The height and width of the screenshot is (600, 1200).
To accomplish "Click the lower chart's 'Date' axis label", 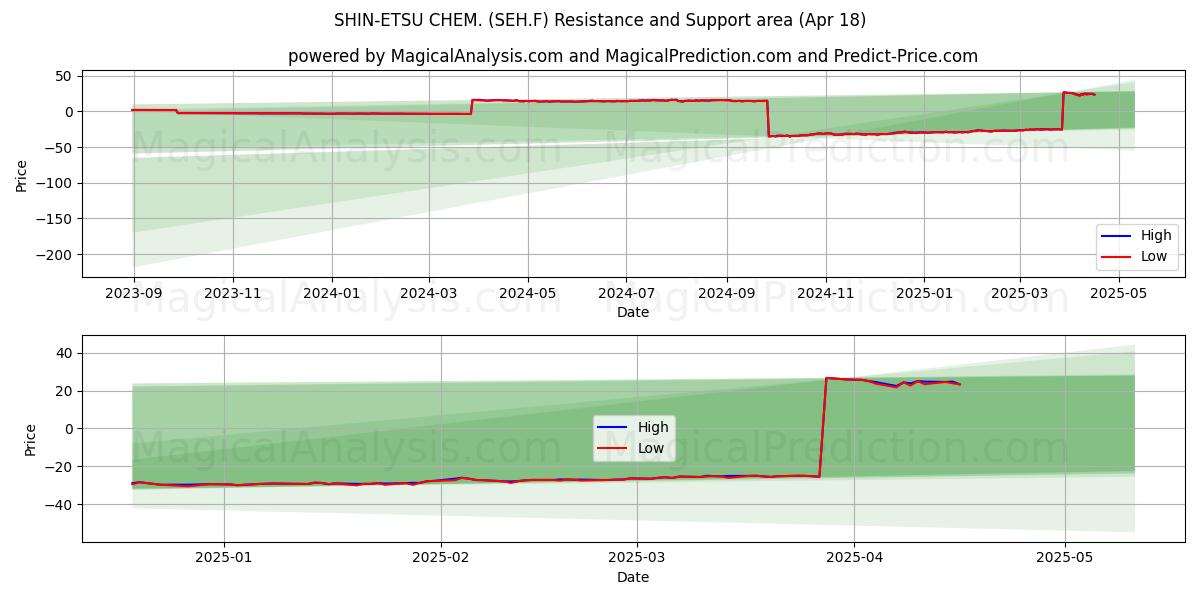I will click(x=633, y=577).
